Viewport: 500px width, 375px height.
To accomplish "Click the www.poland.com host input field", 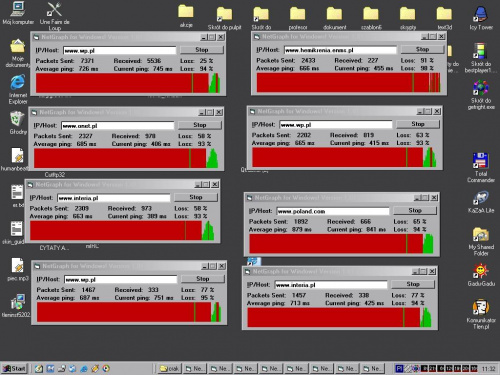I will pyautogui.click(x=333, y=211).
